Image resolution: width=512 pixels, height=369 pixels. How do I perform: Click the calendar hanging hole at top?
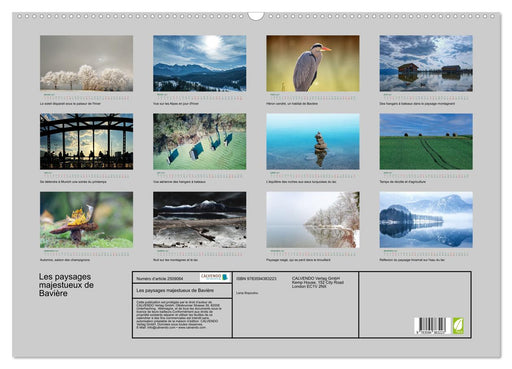coord(256,16)
